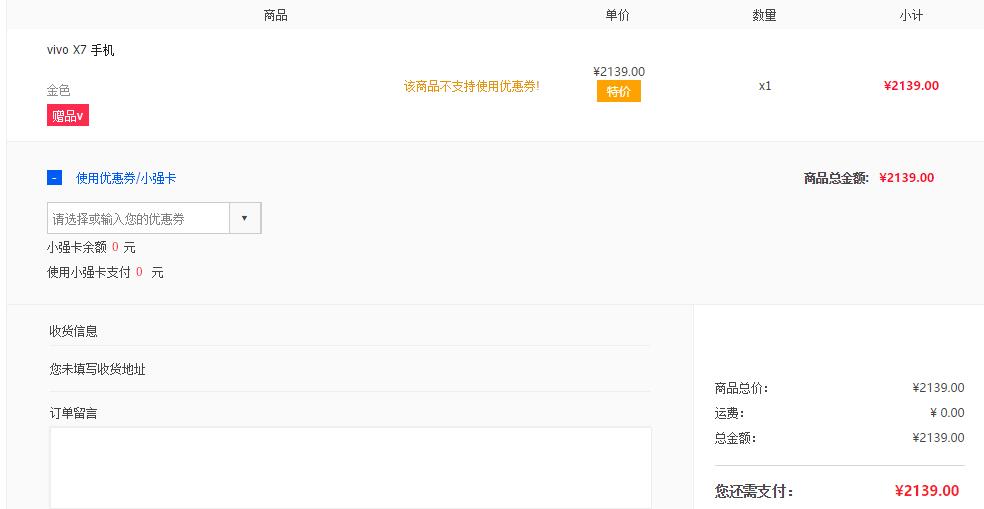Click the red subtotal ¥2139.00 in product row
984x509 pixels.
click(x=911, y=86)
